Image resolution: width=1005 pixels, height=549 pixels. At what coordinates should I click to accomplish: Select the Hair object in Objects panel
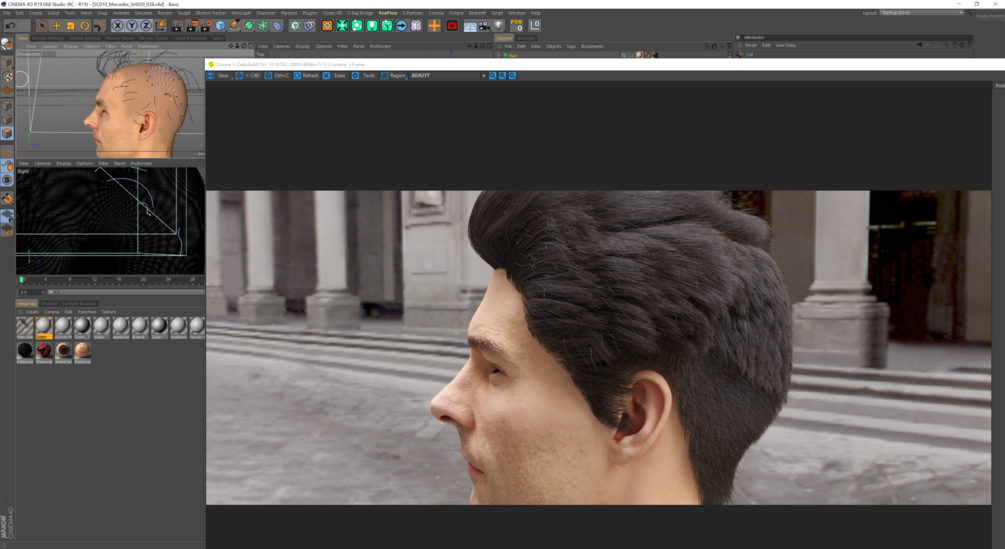pyautogui.click(x=511, y=55)
